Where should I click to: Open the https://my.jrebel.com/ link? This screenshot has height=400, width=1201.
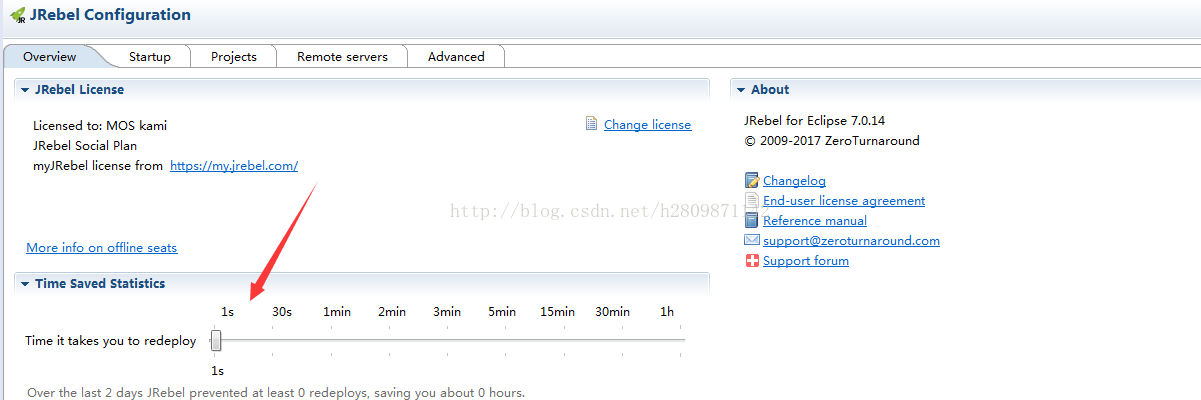(234, 166)
